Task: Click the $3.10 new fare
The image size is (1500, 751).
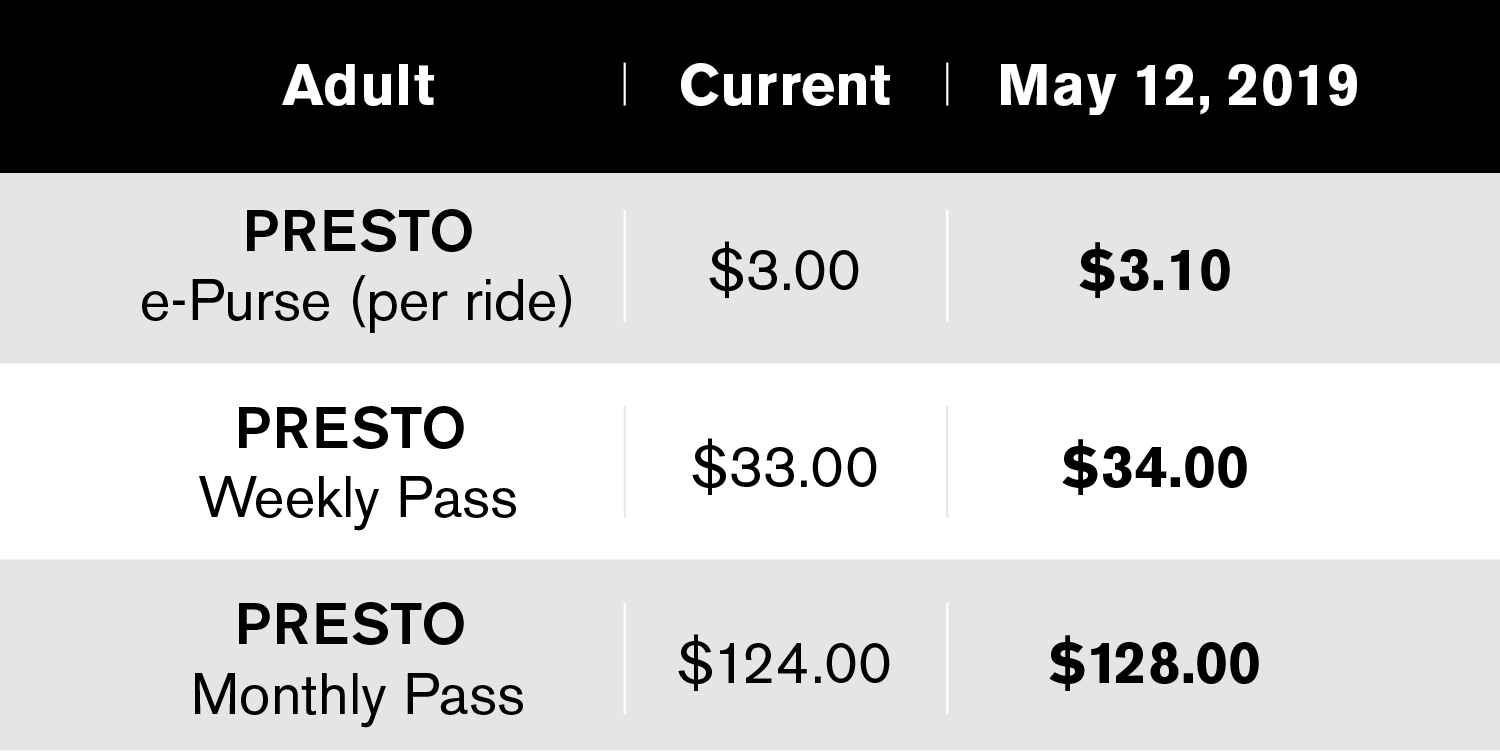Action: coord(1155,271)
